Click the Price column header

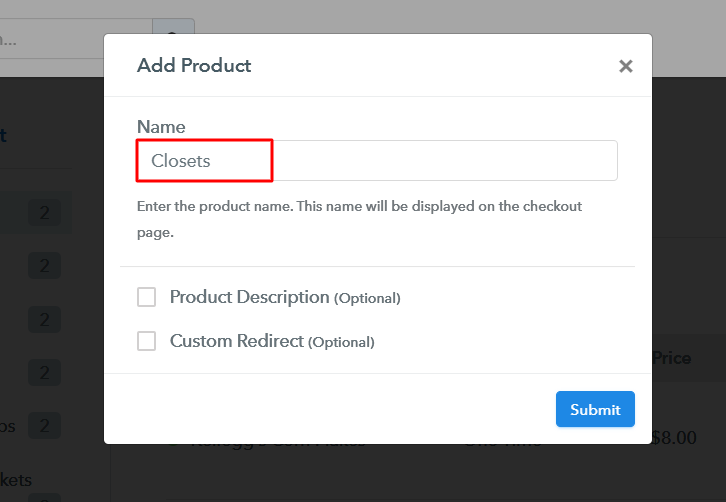click(671, 358)
